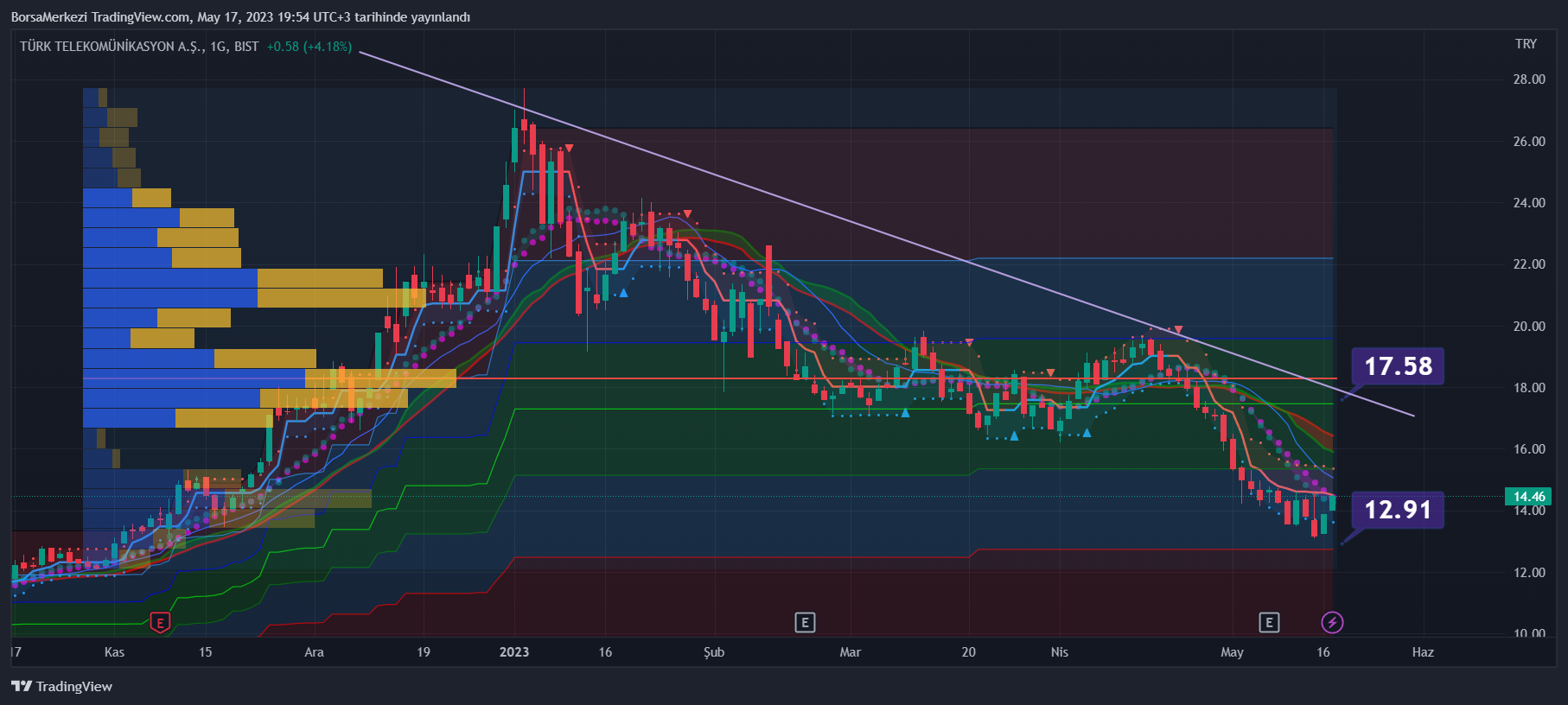Screen dimensions: 1568x705
Task: Click the earnings E marker near May
Action: click(x=1269, y=622)
